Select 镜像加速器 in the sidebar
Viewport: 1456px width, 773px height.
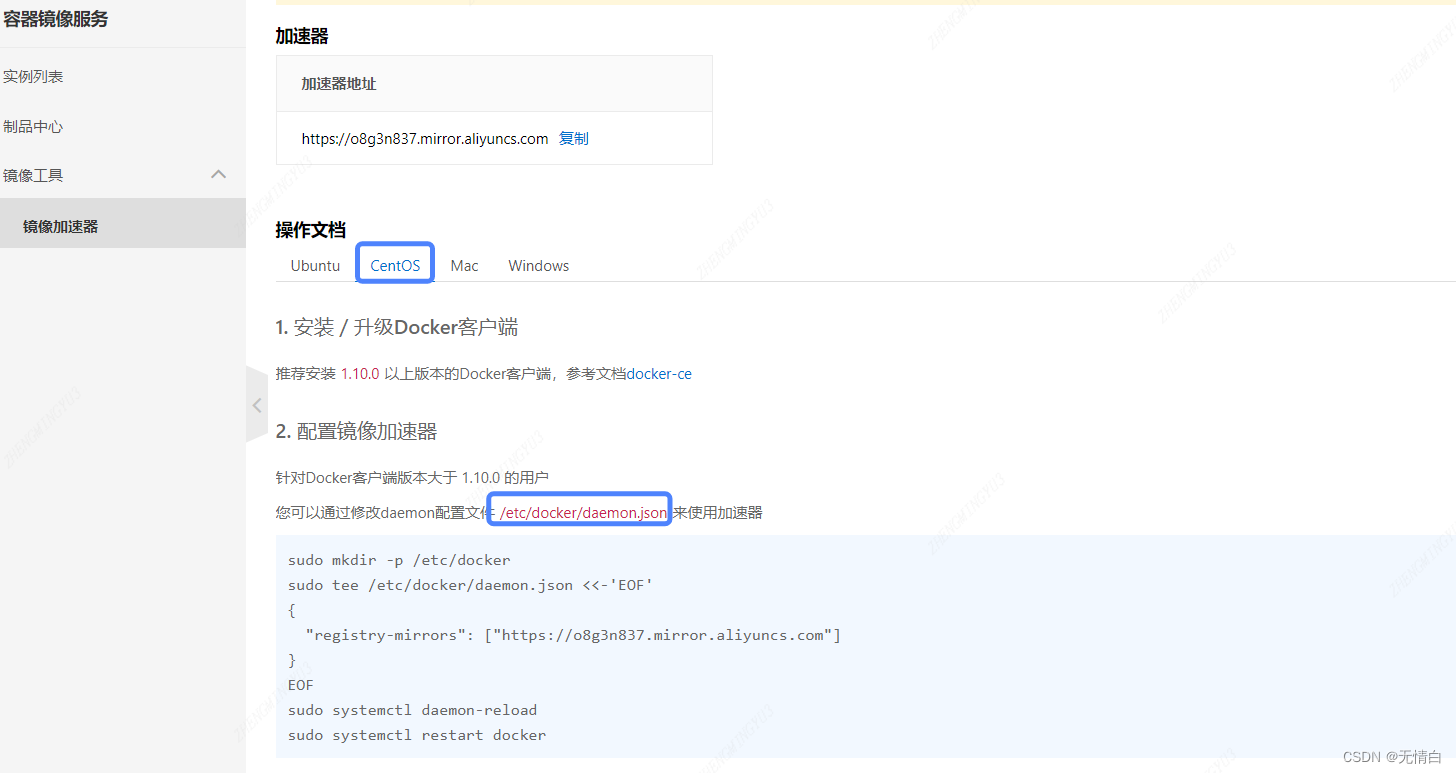61,226
